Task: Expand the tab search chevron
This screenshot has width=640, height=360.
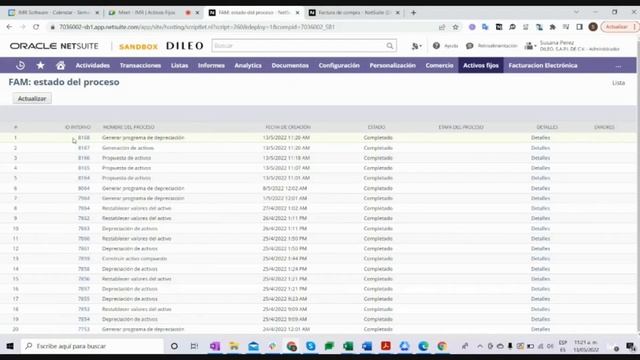Action: click(576, 12)
